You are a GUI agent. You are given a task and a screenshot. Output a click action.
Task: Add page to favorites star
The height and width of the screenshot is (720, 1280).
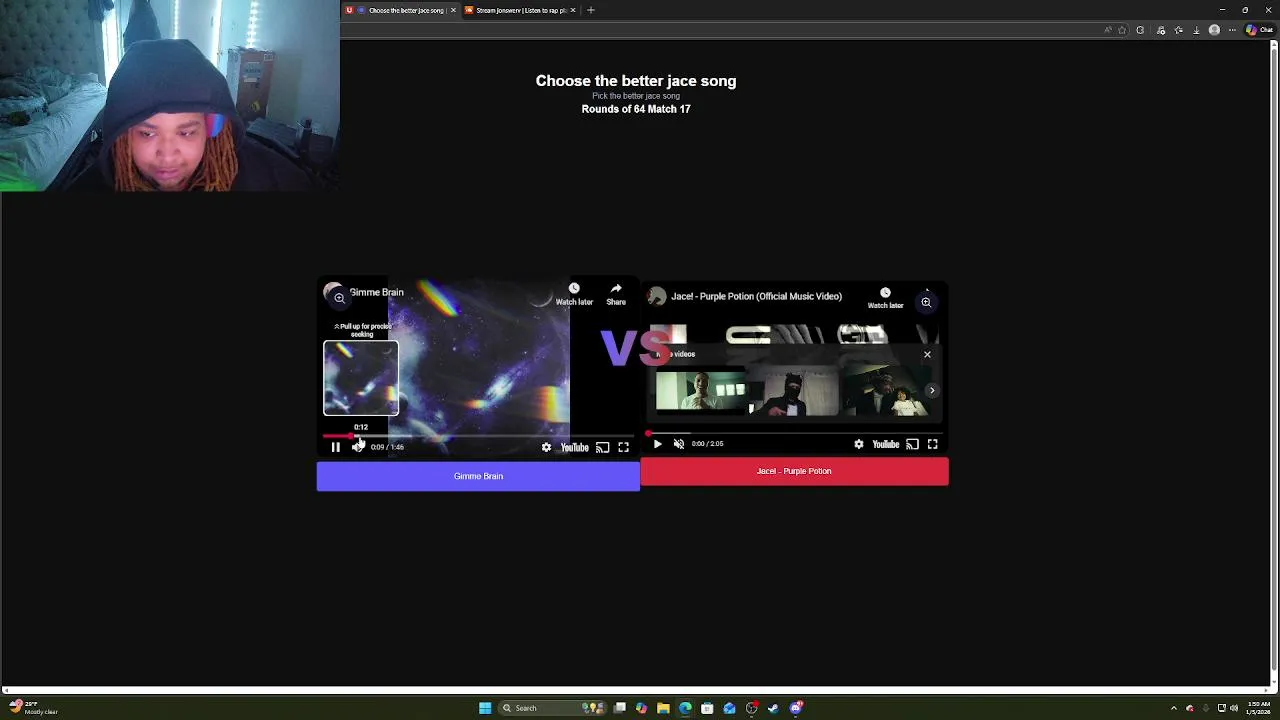[x=1122, y=30]
